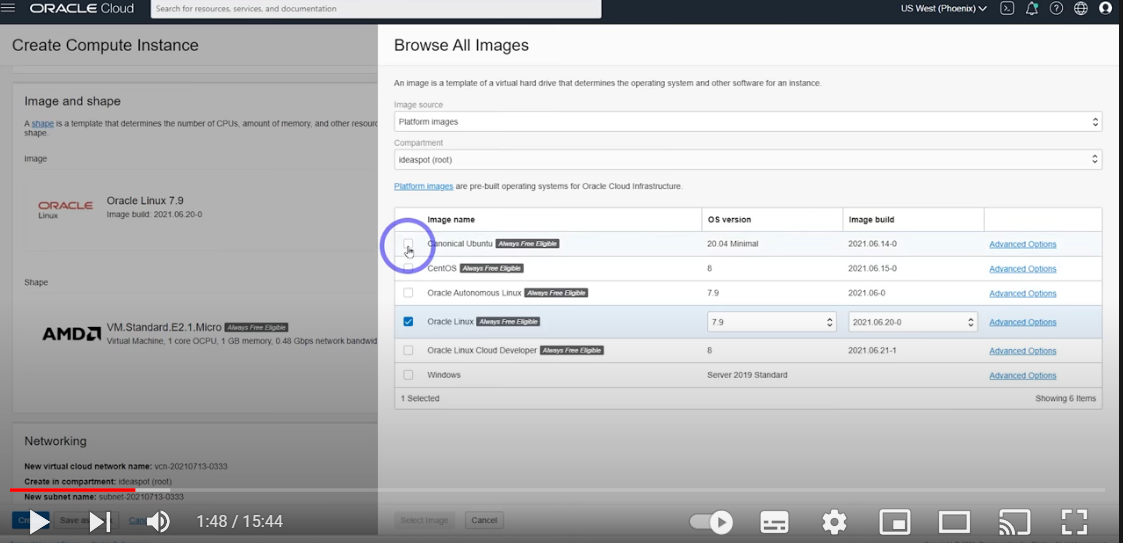Follow the Platform images link
The height and width of the screenshot is (543, 1123).
[423, 186]
